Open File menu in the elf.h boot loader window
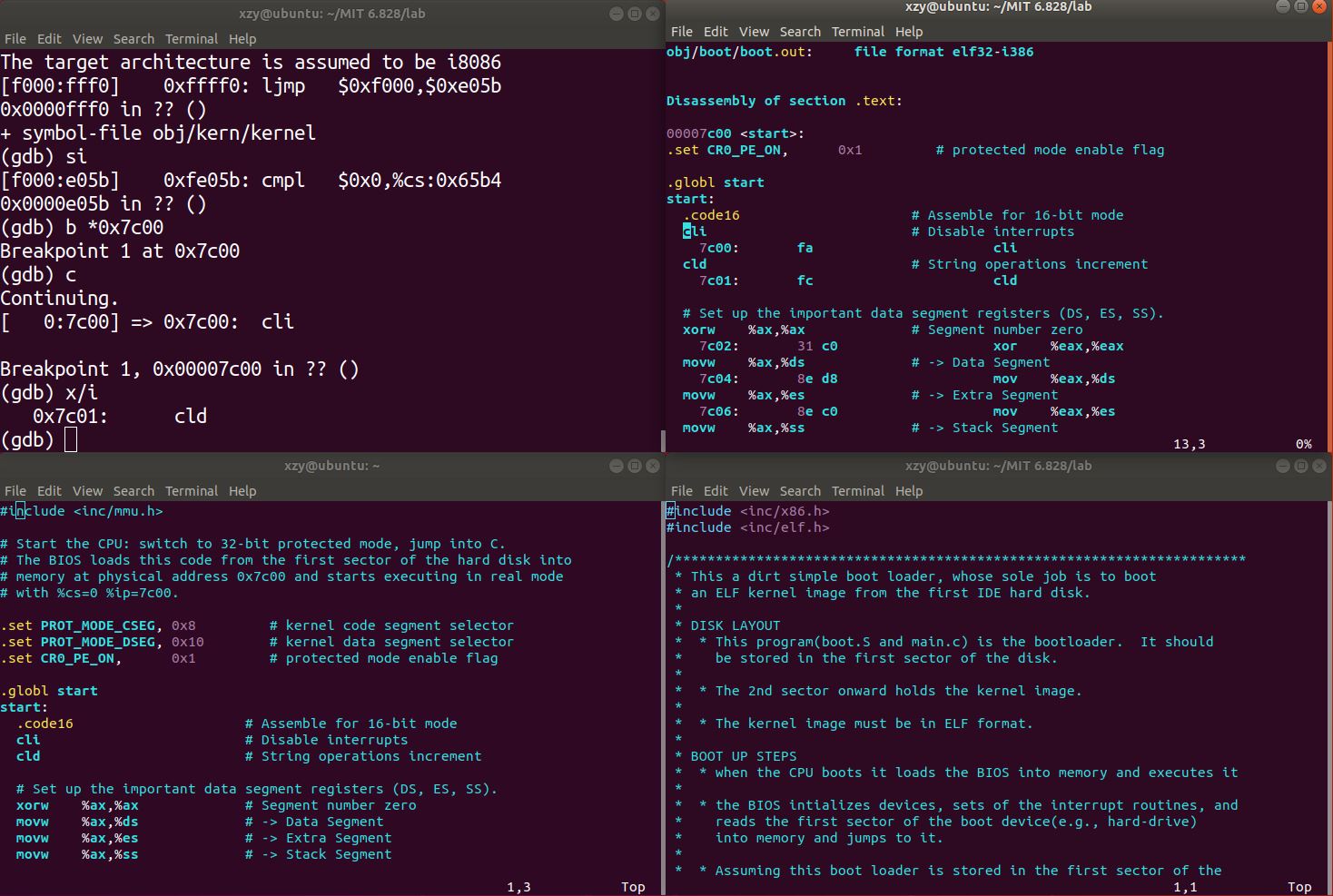1333x896 pixels. (x=682, y=491)
